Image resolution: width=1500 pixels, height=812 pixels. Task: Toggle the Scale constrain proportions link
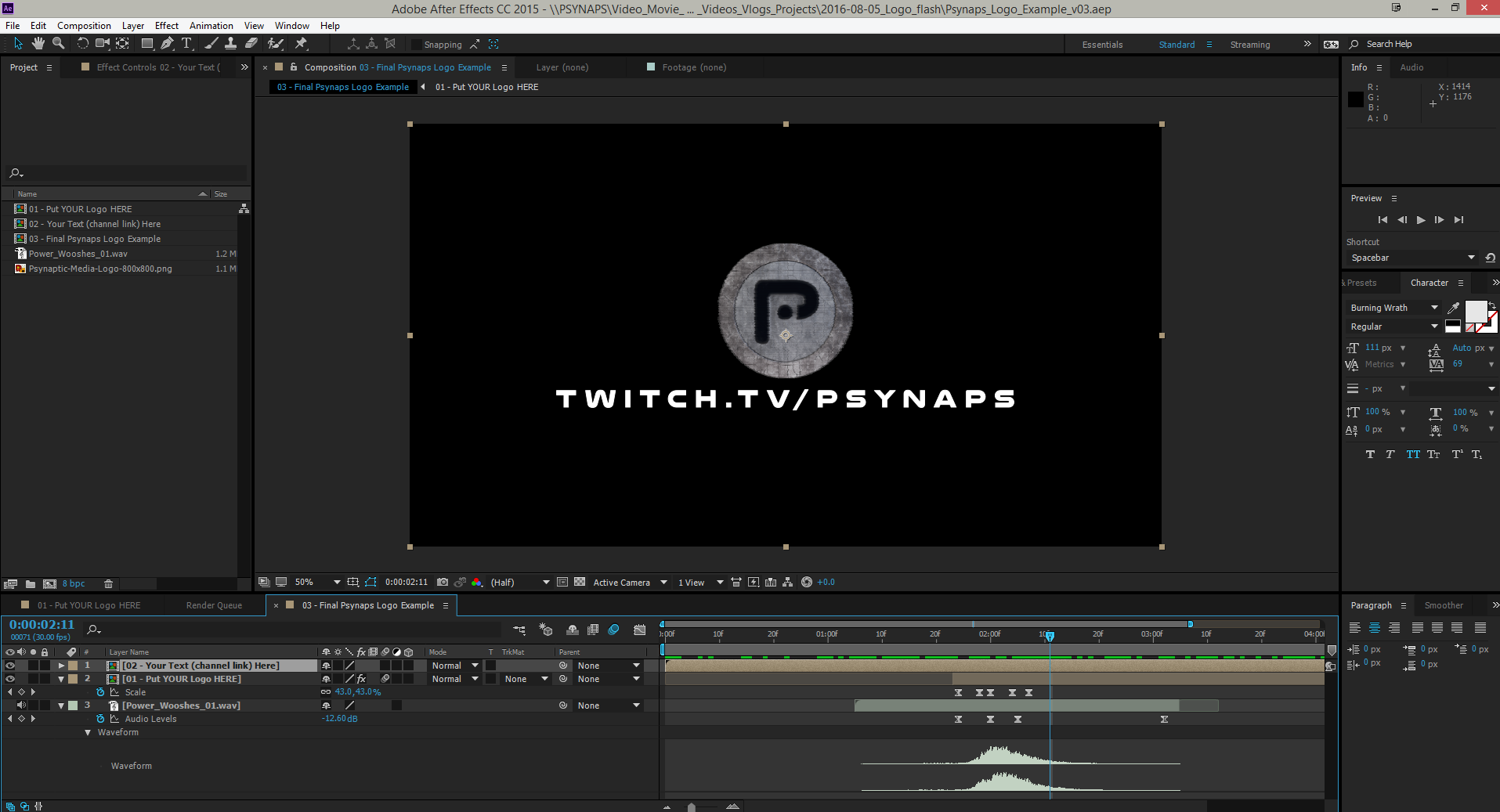326,692
